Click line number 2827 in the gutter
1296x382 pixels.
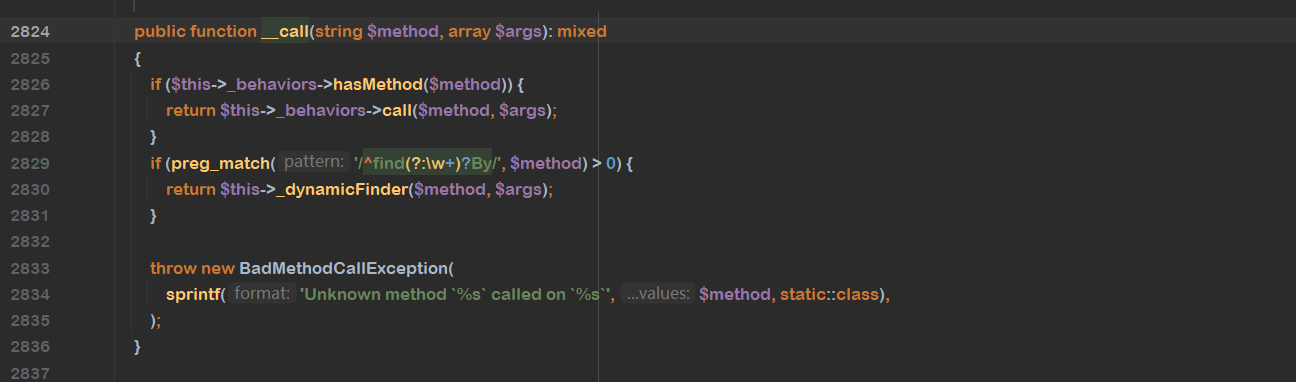30,110
